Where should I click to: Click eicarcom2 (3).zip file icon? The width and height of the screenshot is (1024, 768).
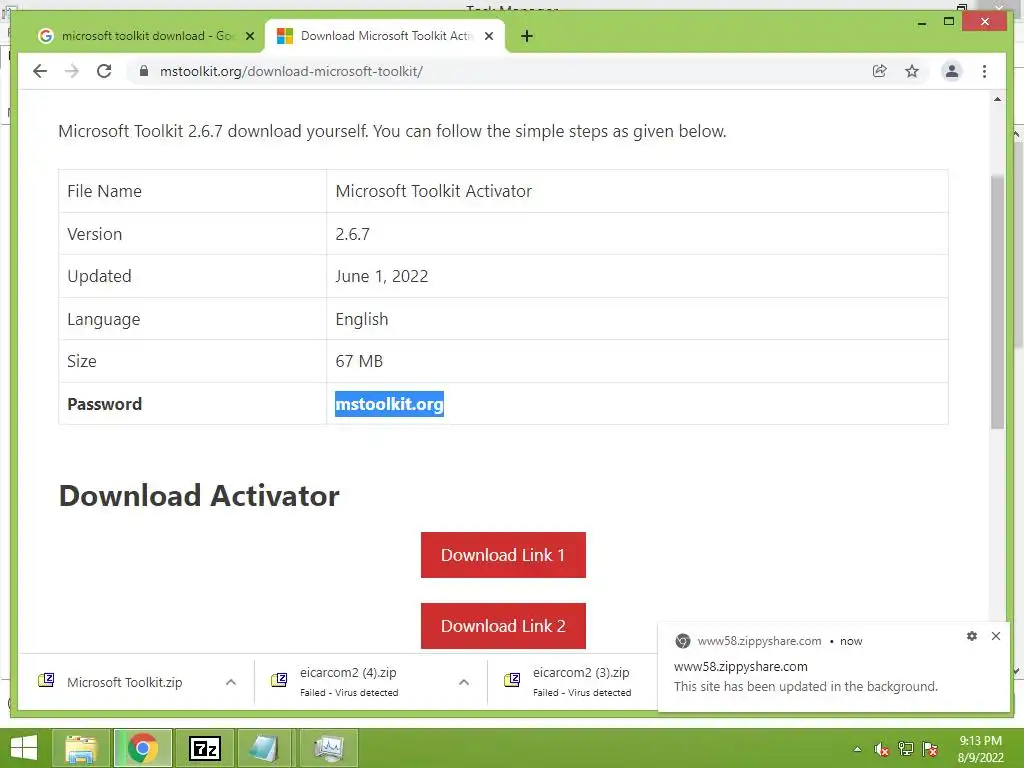512,680
